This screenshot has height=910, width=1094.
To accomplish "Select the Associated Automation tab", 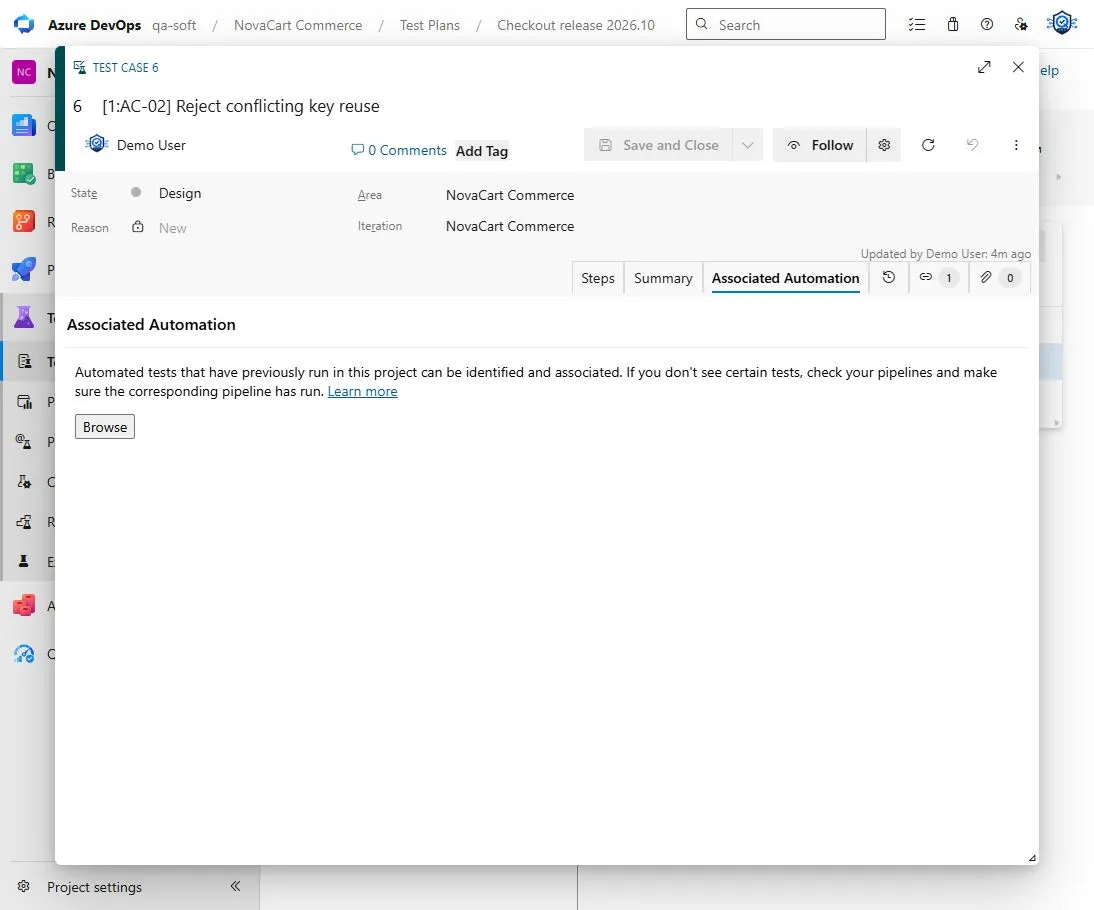I will pyautogui.click(x=786, y=278).
